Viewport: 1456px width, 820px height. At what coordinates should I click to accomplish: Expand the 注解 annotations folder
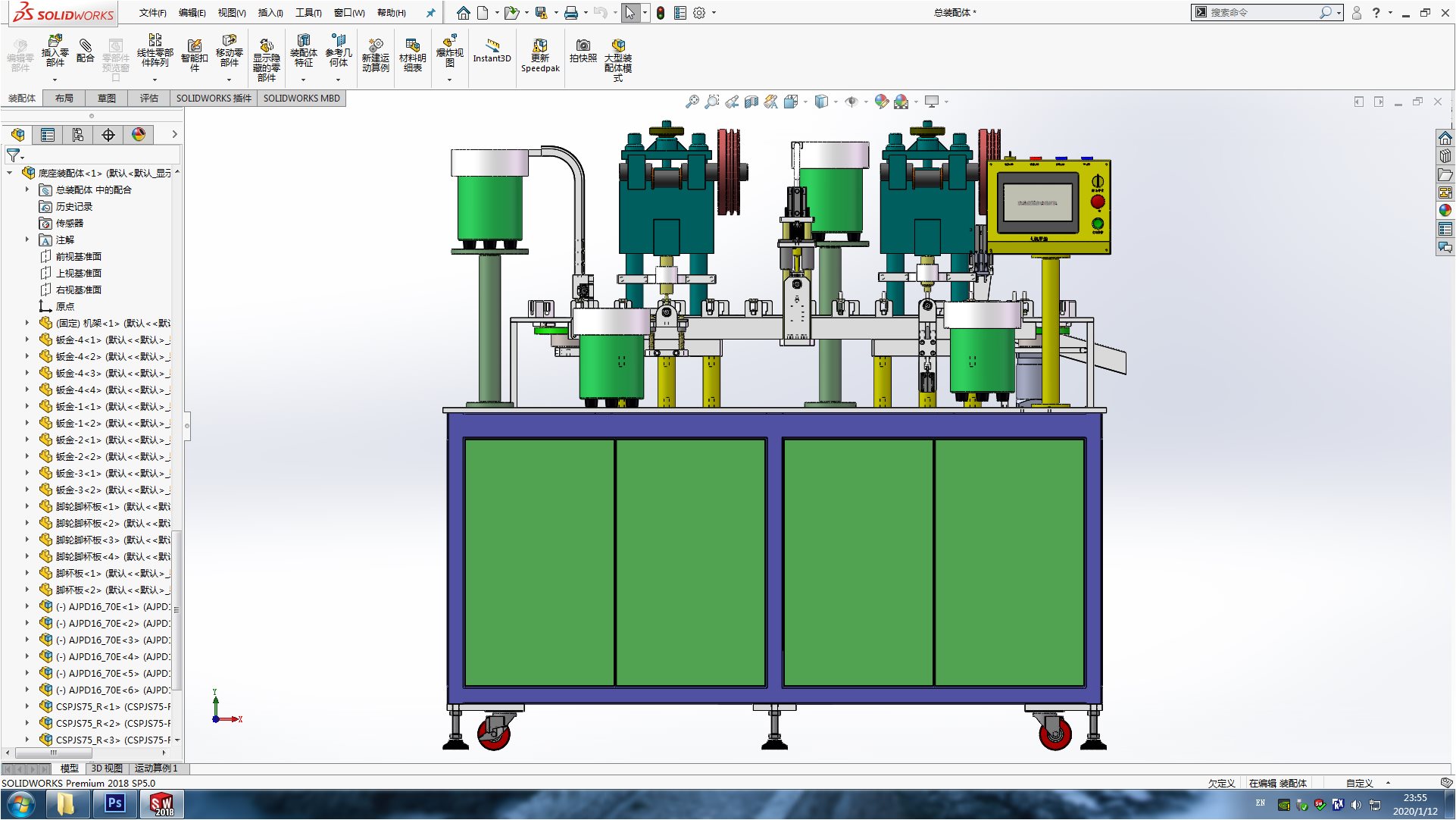pos(27,240)
